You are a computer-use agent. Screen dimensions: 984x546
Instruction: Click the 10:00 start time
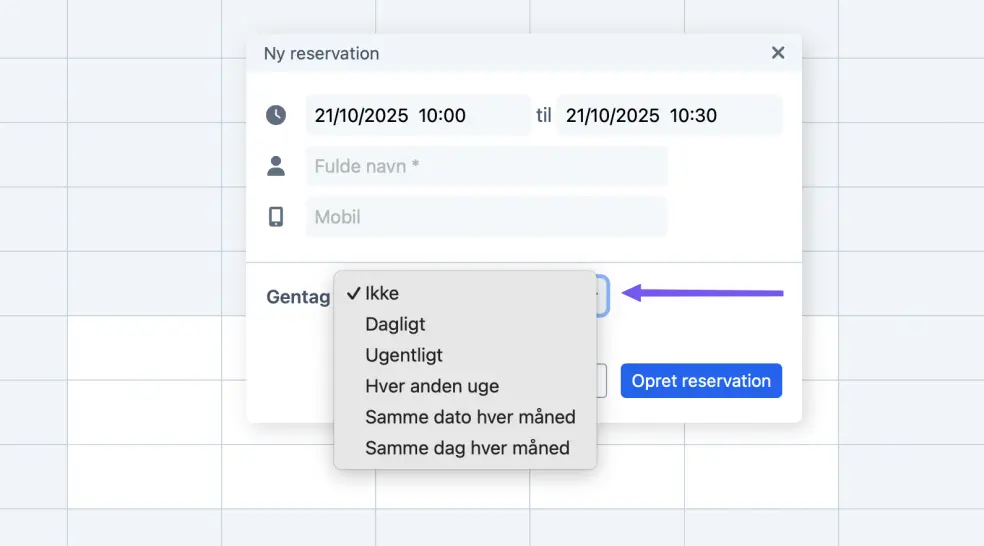[442, 115]
